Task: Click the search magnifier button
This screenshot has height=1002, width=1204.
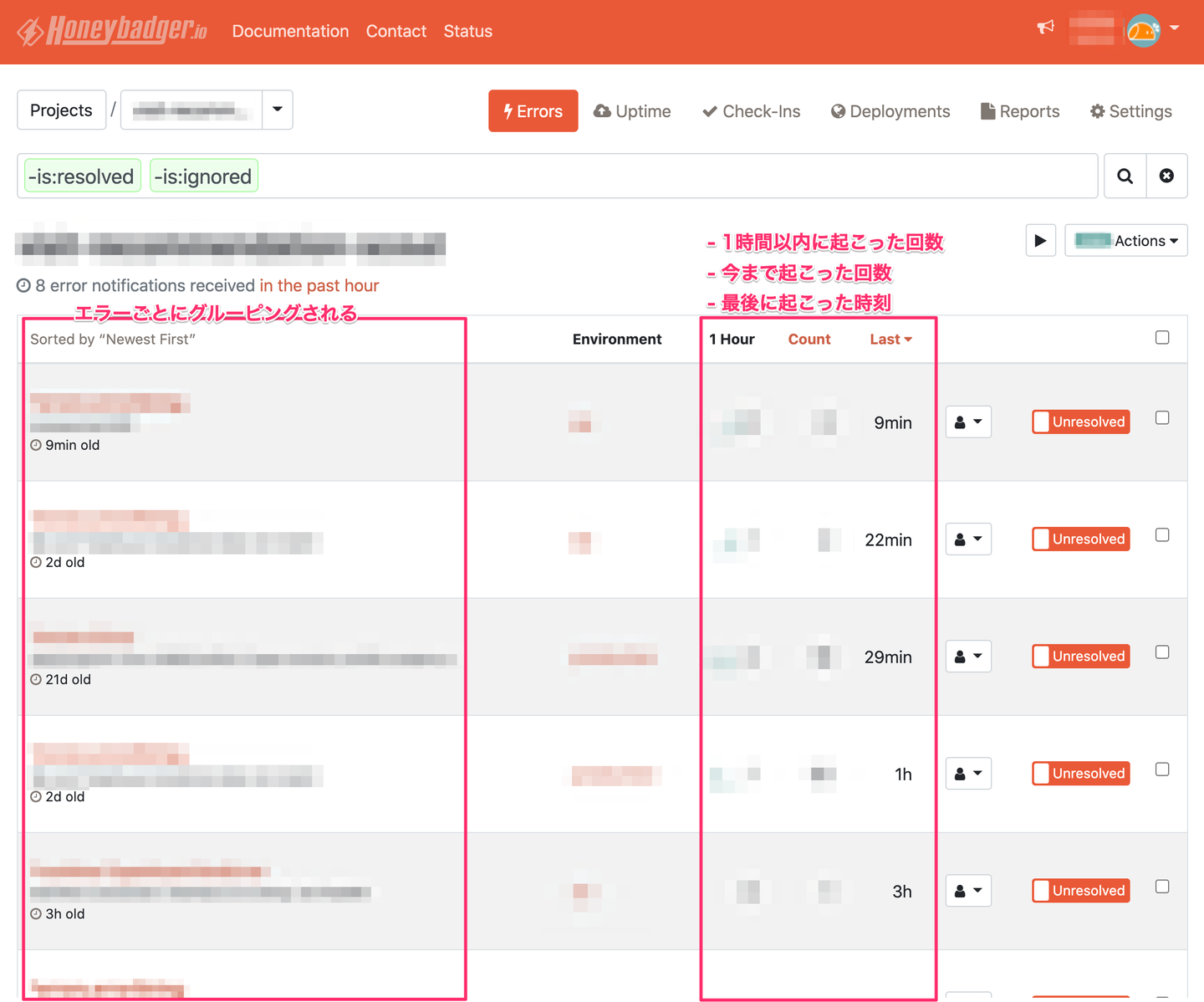Action: pyautogui.click(x=1125, y=176)
